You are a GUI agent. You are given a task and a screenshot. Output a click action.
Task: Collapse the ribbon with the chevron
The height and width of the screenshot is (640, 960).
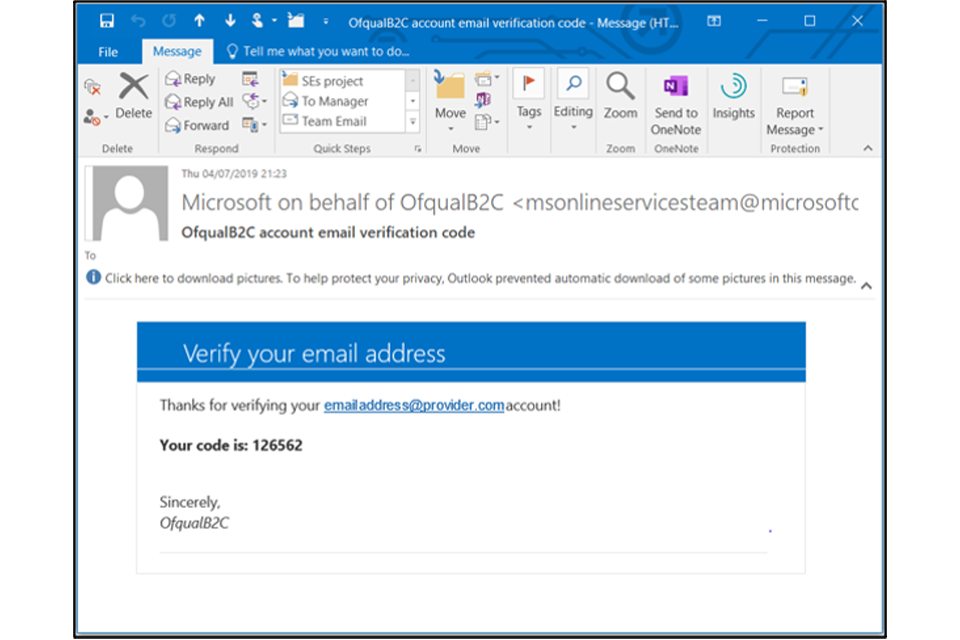pyautogui.click(x=867, y=148)
